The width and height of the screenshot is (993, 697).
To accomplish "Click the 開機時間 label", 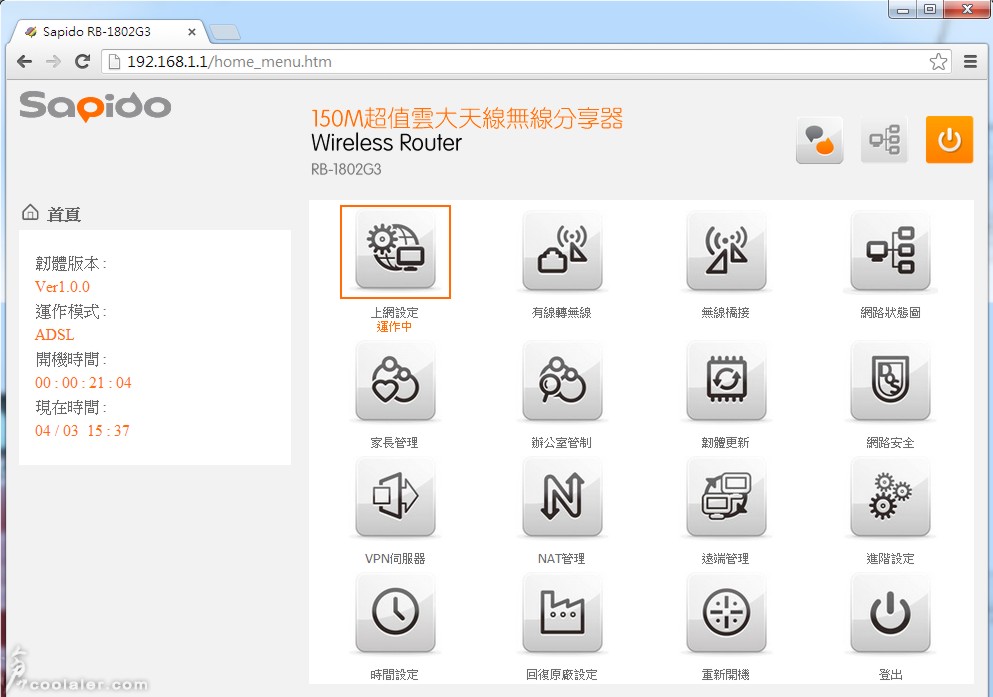I will coord(70,360).
